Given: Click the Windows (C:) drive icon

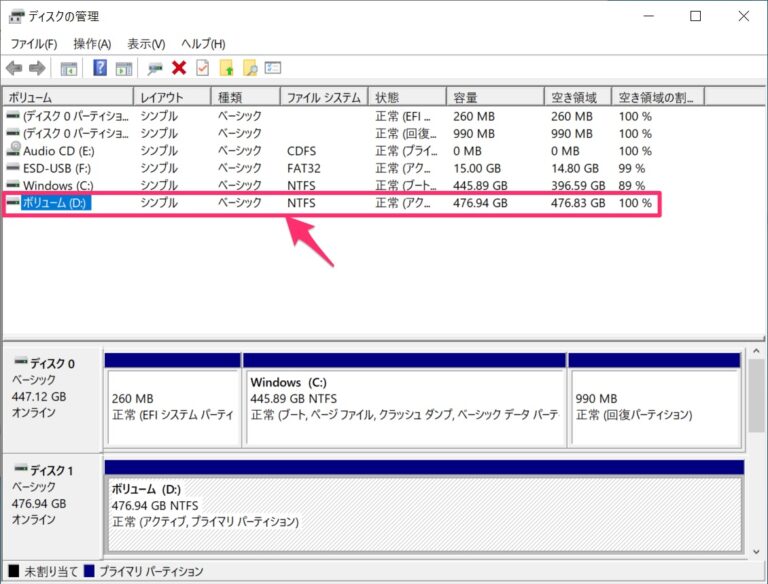Looking at the screenshot, I should pyautogui.click(x=13, y=185).
